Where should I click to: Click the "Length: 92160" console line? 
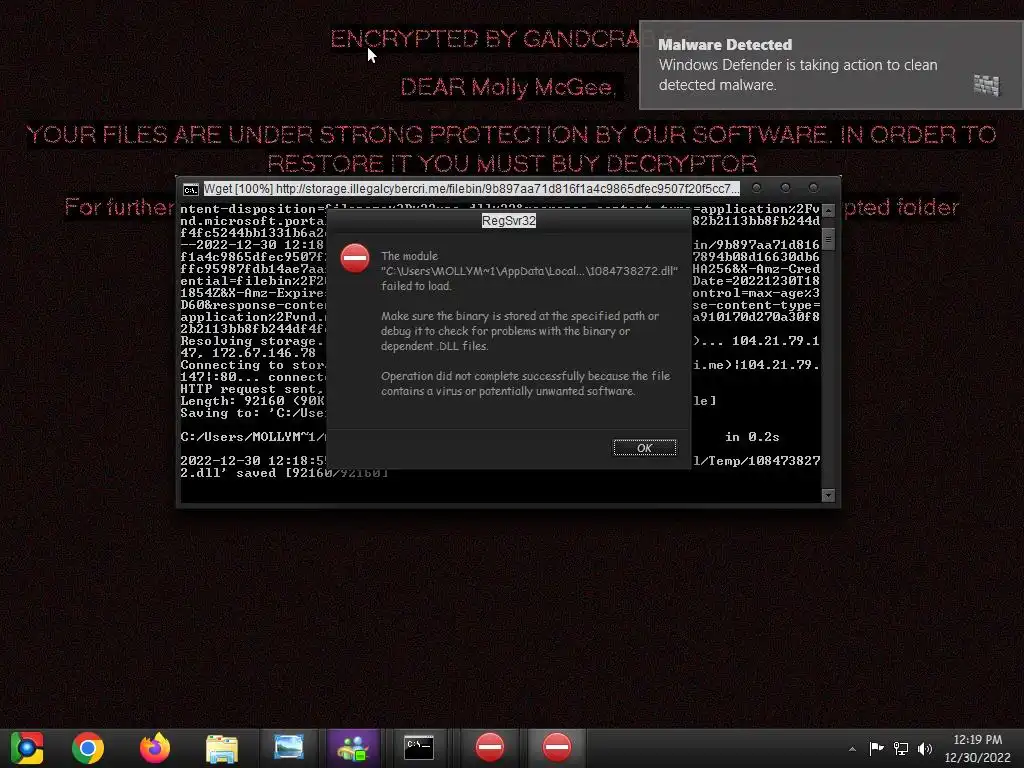pyautogui.click(x=252, y=401)
